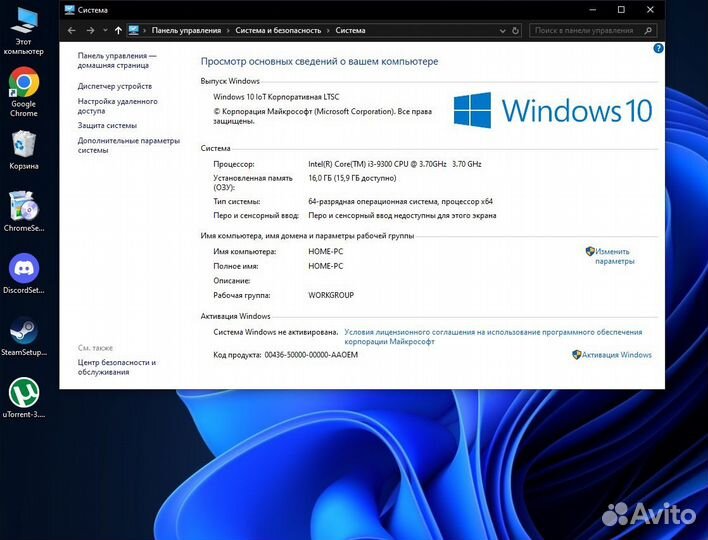Screen dimensions: 708x540
Task: Launch Google Chrome from the desktop
Action: pos(23,92)
